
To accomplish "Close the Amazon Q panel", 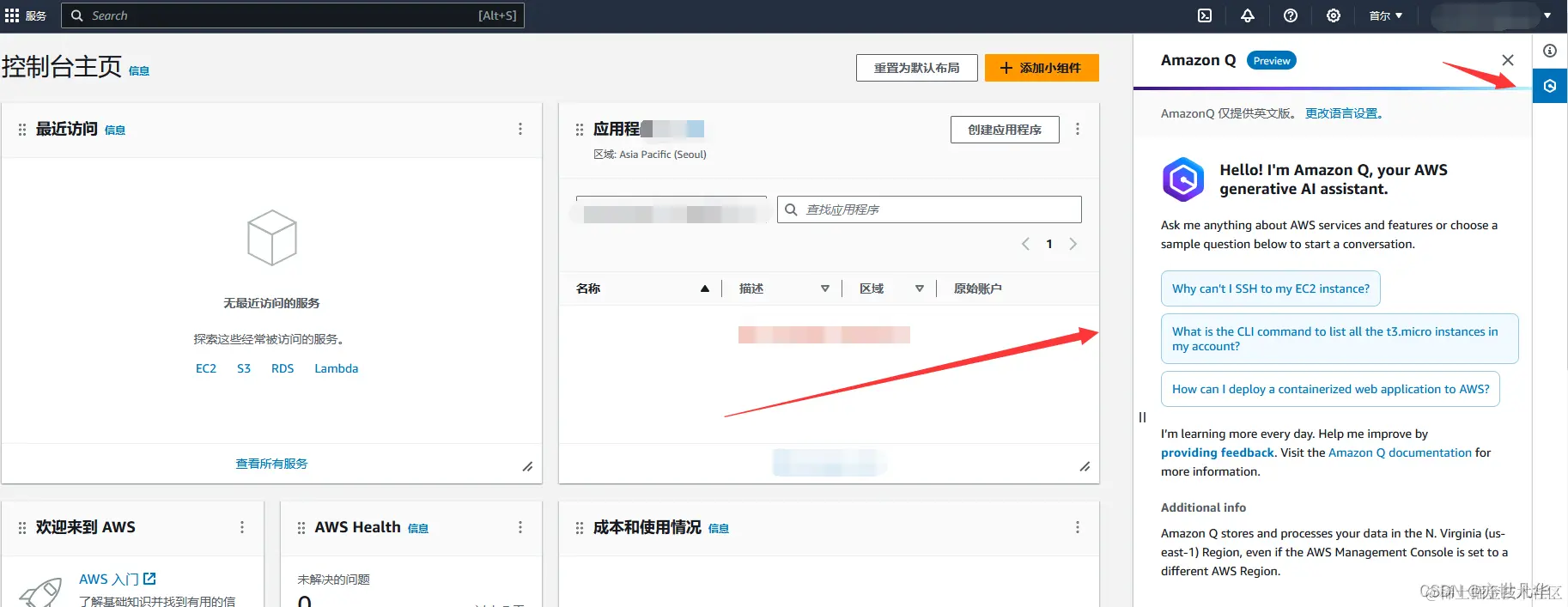I will coord(1508,60).
